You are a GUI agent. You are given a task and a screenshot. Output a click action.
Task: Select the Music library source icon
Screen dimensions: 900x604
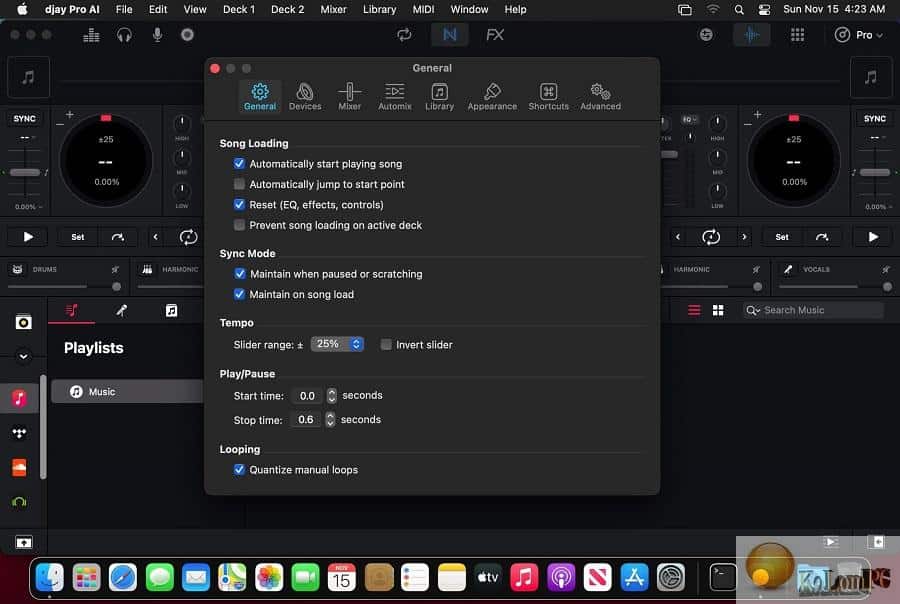(19, 398)
